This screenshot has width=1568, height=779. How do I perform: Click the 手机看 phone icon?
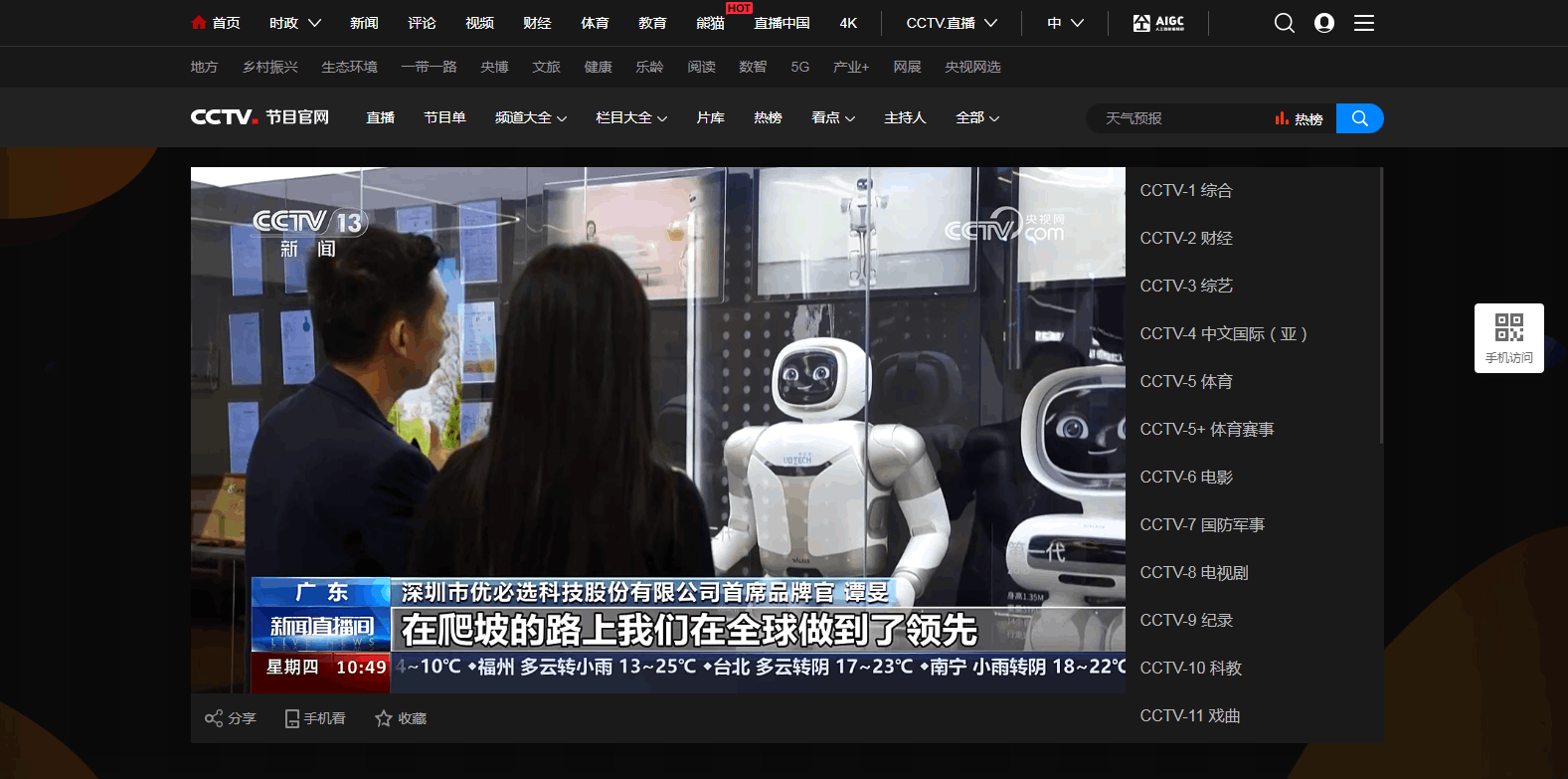(x=292, y=718)
